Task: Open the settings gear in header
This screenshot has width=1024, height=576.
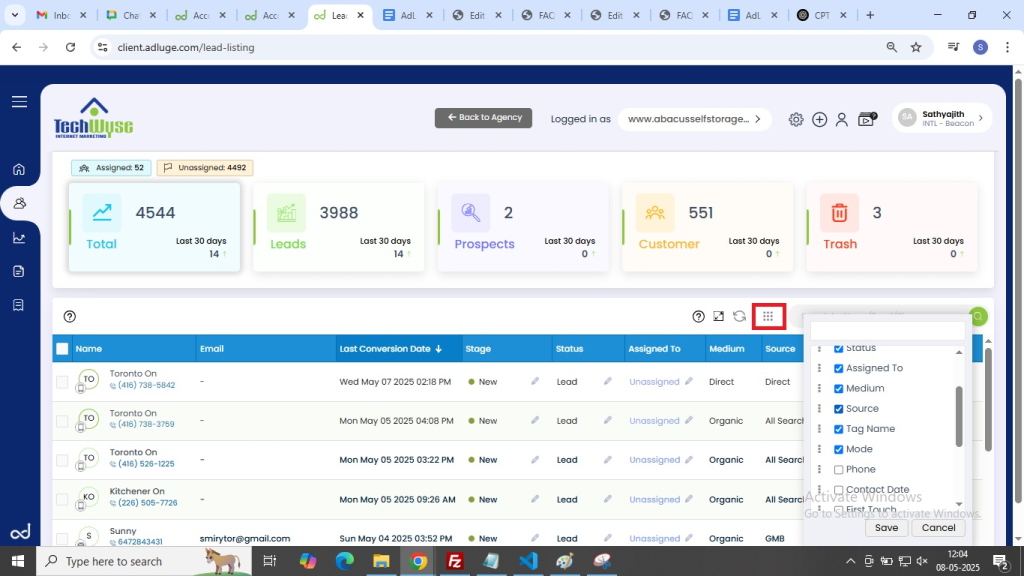Action: point(796,119)
